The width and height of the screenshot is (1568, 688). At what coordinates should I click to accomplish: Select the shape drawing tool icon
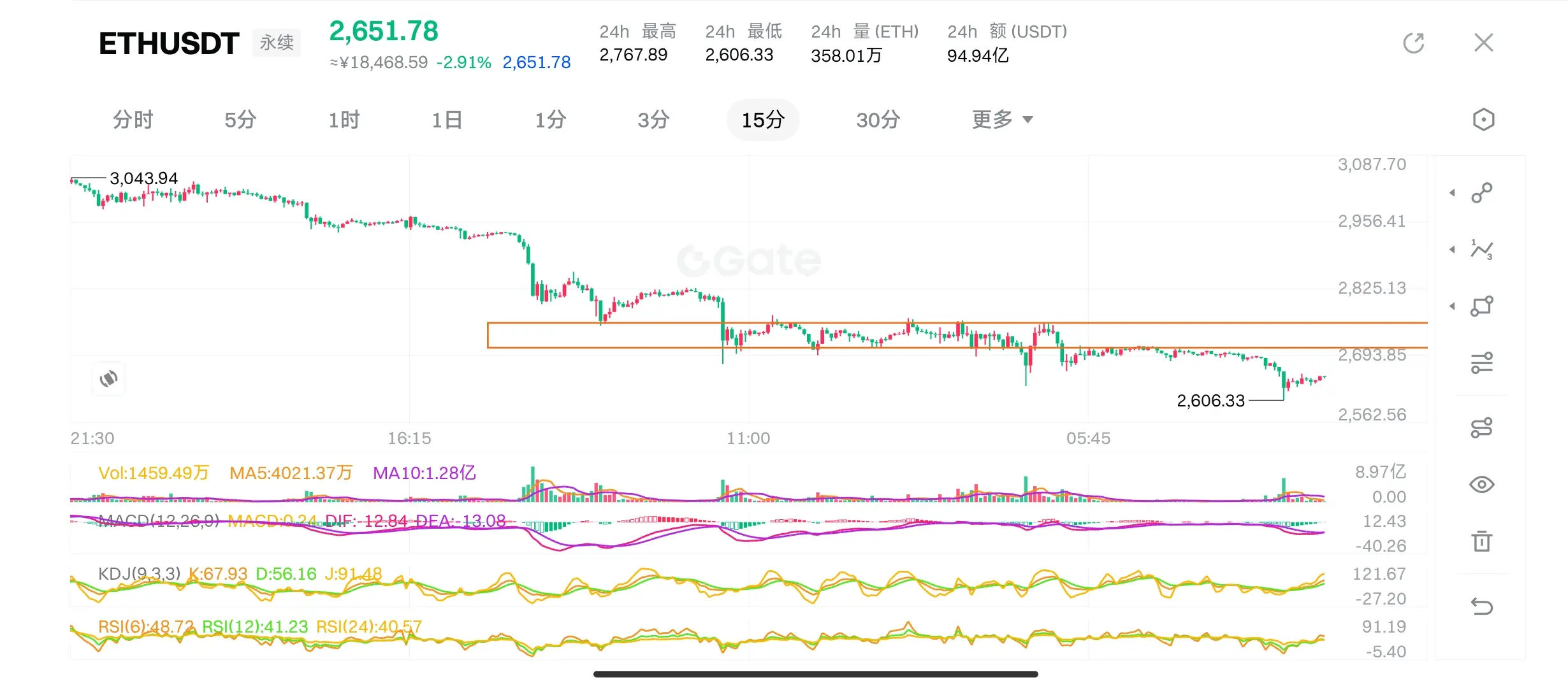click(x=1481, y=306)
